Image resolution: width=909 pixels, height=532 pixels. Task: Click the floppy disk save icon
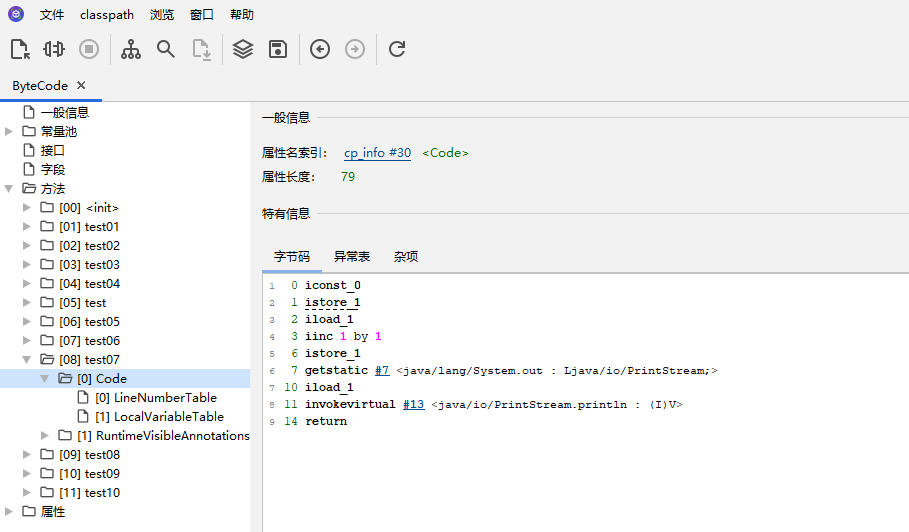coord(278,49)
